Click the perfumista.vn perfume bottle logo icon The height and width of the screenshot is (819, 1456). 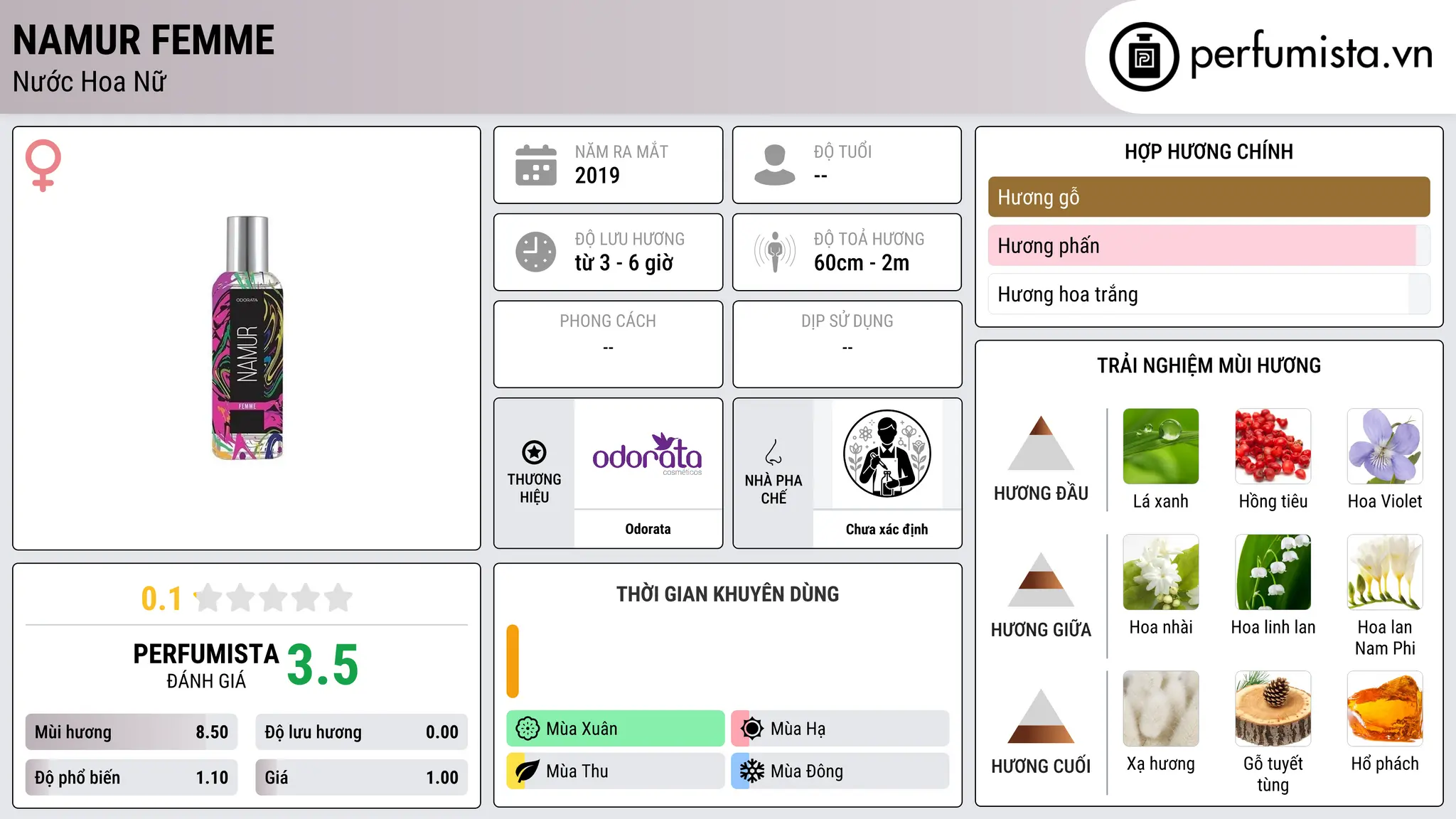(1144, 57)
